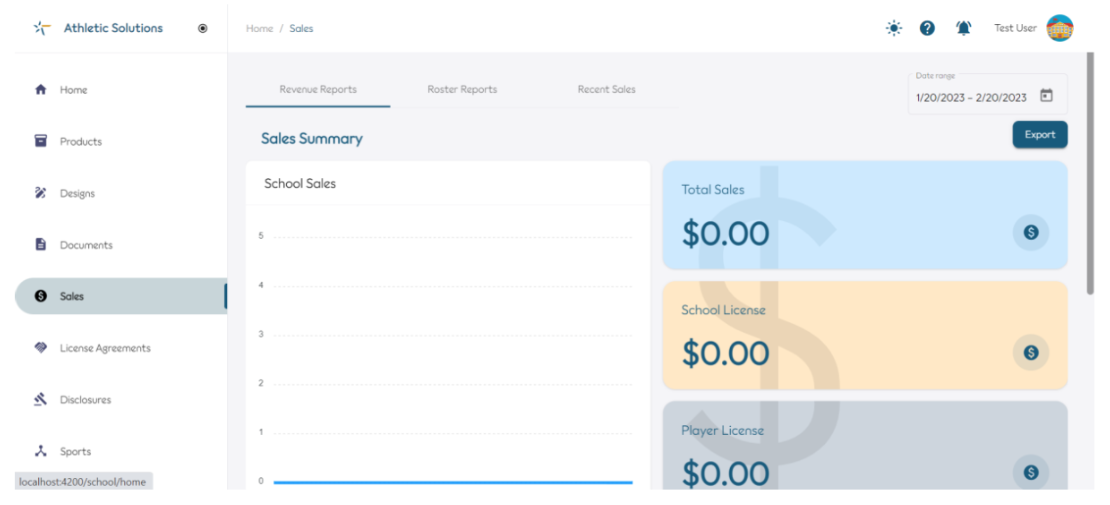Image resolution: width=1110 pixels, height=505 pixels.
Task: Click the Home icon in sidebar
Action: click(x=40, y=90)
